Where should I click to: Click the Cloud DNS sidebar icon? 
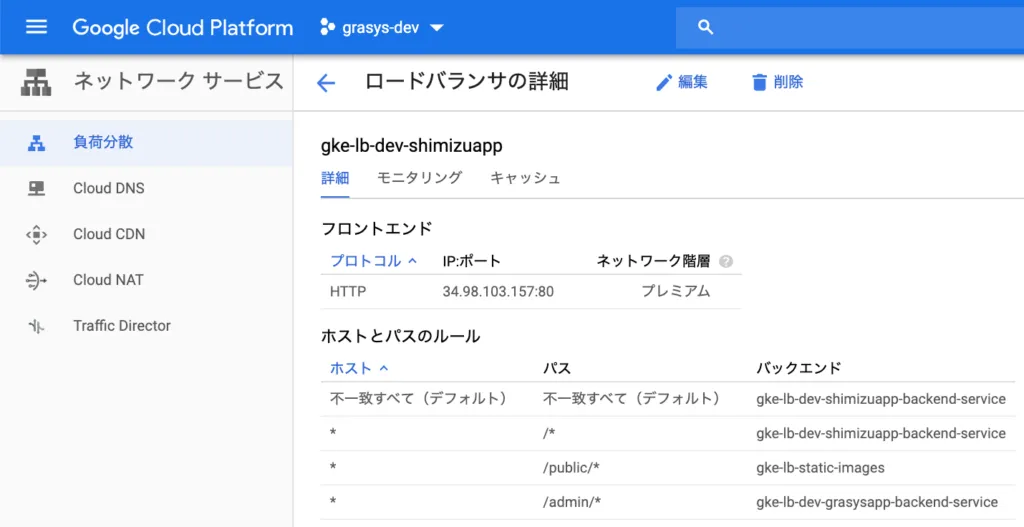pyautogui.click(x=37, y=188)
